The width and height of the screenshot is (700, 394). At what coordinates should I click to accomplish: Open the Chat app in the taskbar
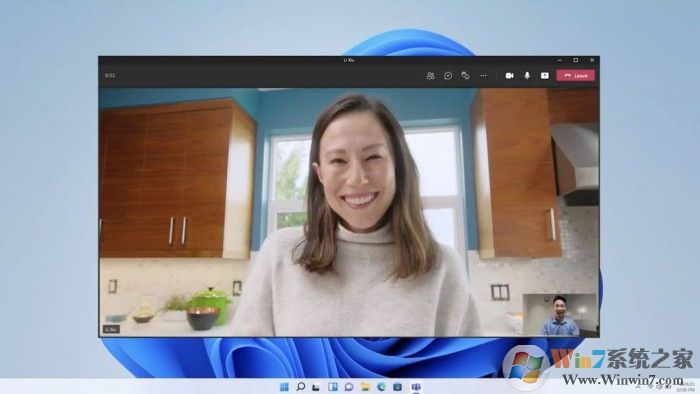coord(349,387)
